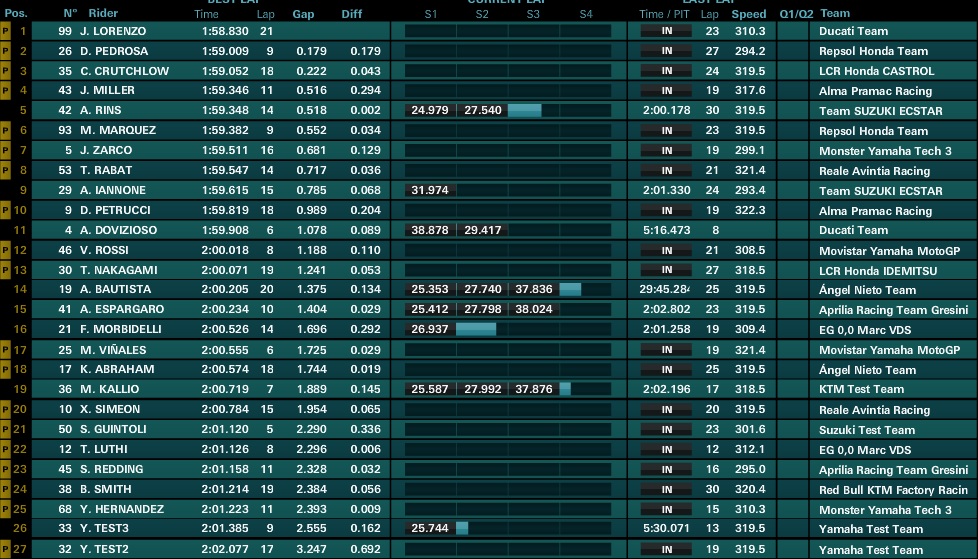Image resolution: width=978 pixels, height=559 pixels.
Task: Click gap value 3.247
Action: (x=311, y=549)
